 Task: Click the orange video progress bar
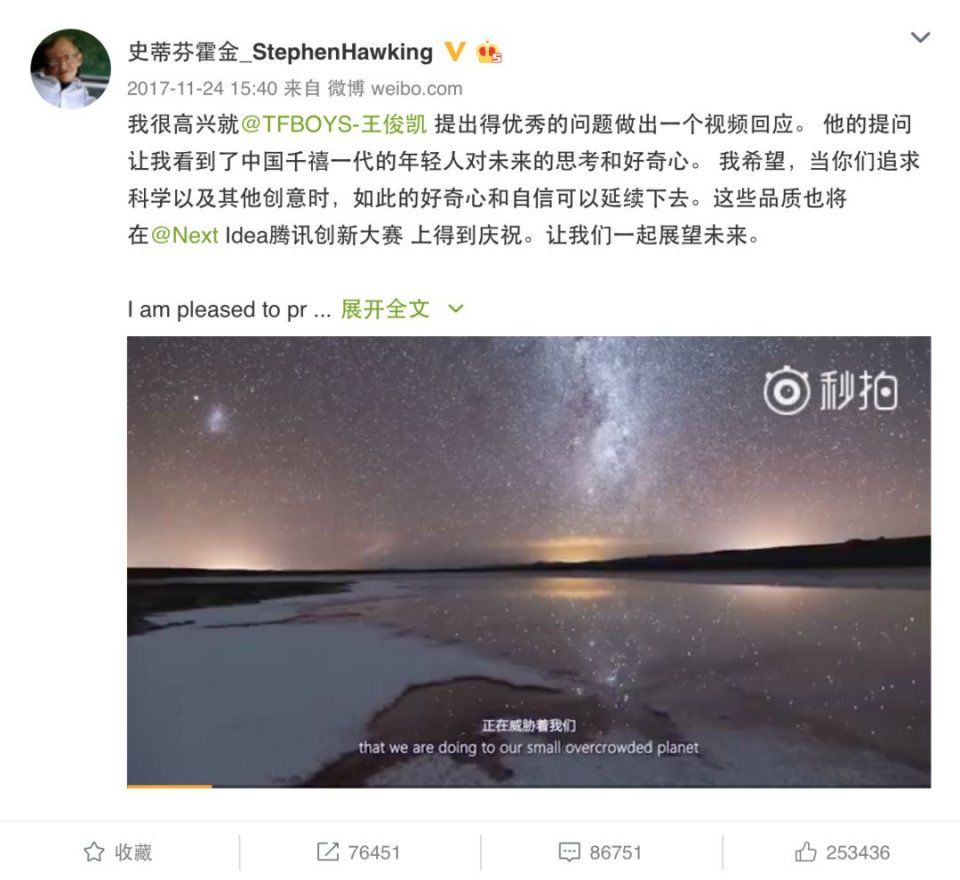tap(170, 786)
